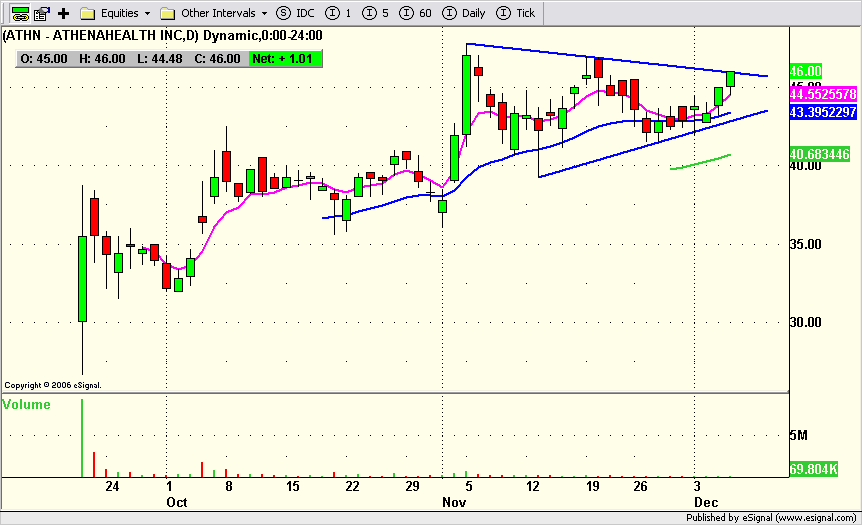Click date 8 on time axis
Screen dimensions: 862x525
tap(229, 487)
